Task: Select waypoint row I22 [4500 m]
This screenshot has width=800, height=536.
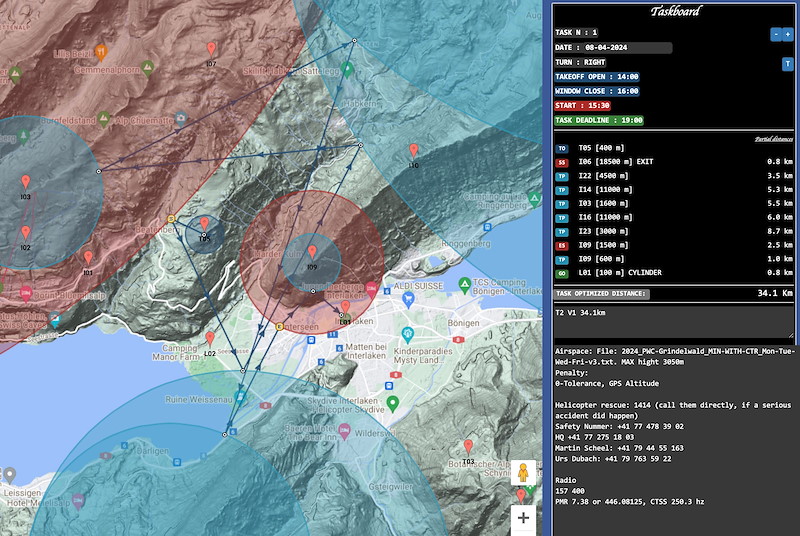Action: pyautogui.click(x=673, y=176)
